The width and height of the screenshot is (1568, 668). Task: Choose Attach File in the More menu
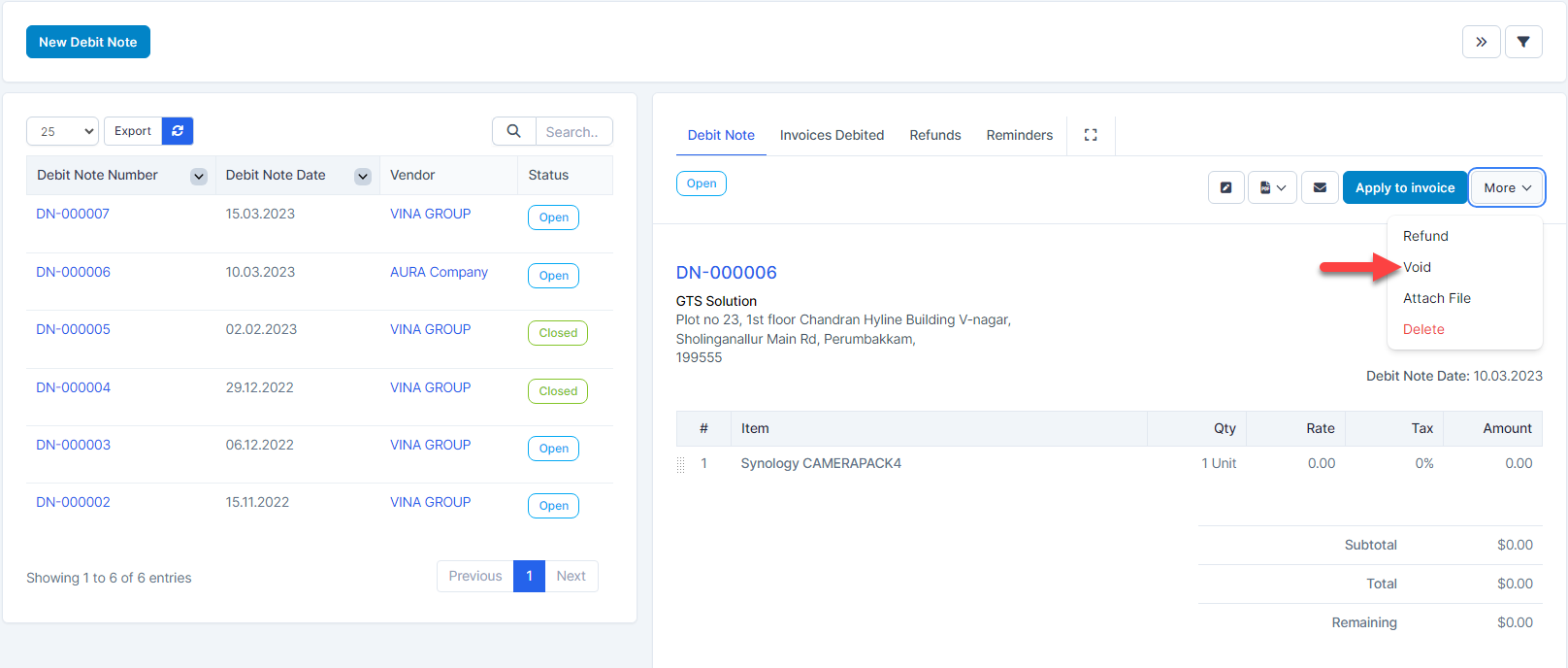1436,298
